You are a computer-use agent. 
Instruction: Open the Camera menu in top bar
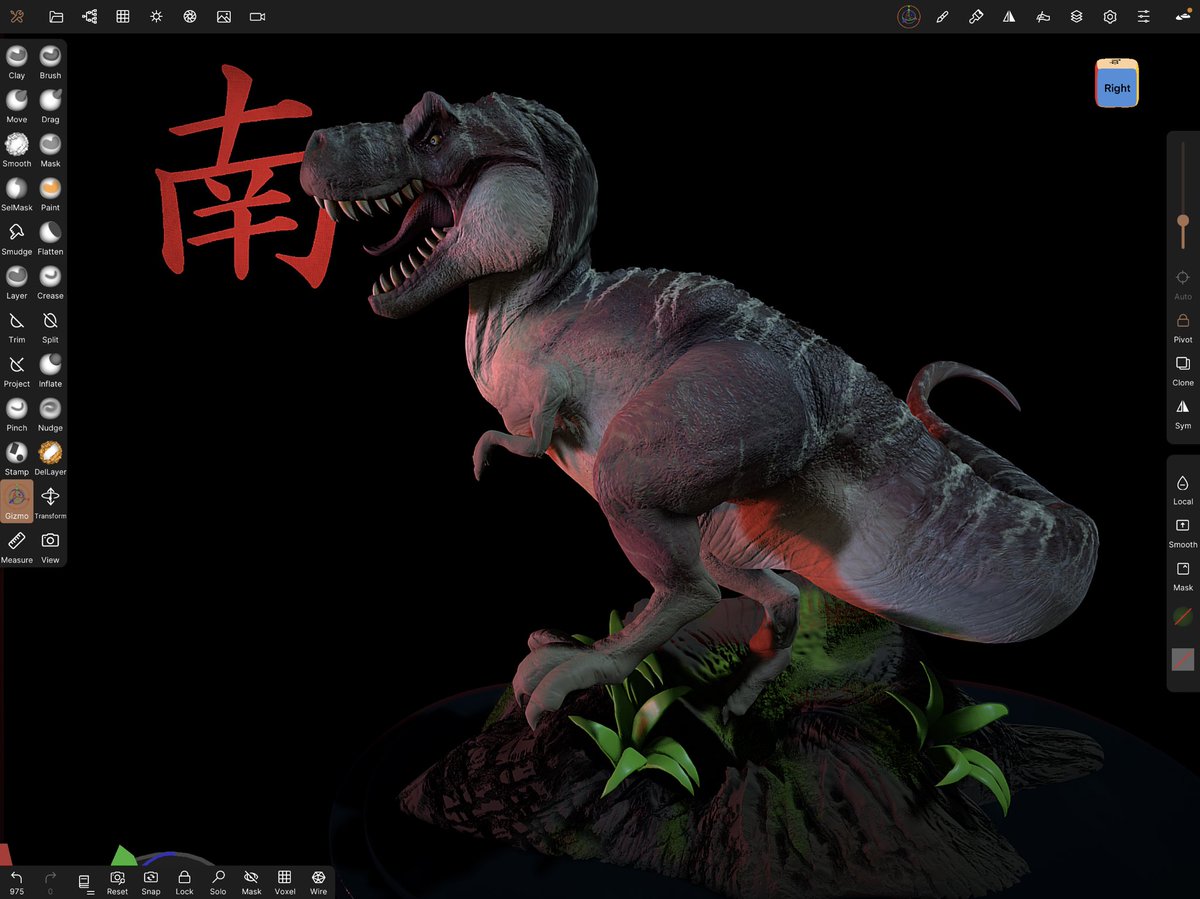[x=257, y=17]
